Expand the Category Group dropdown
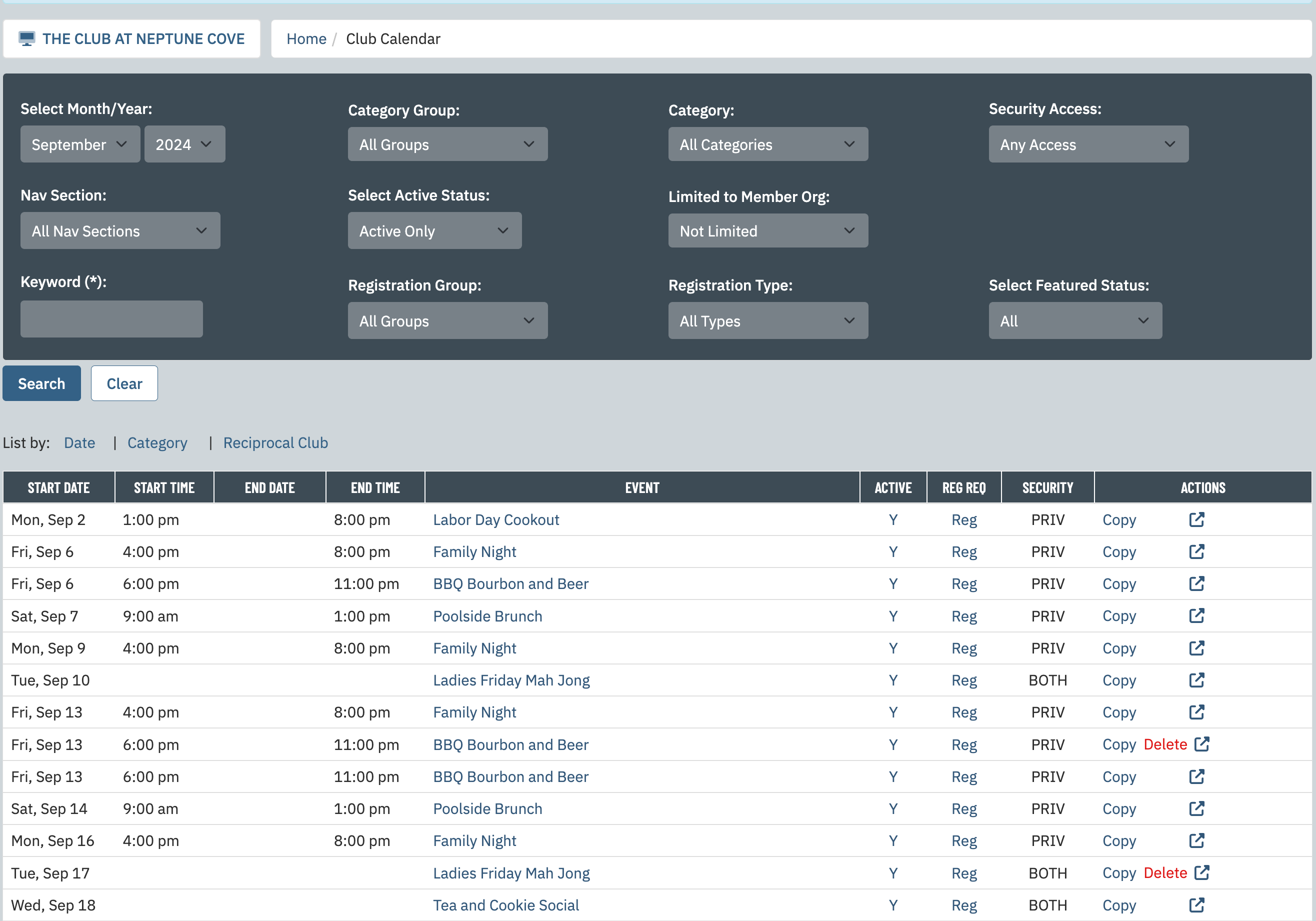This screenshot has height=921, width=1316. (x=447, y=144)
